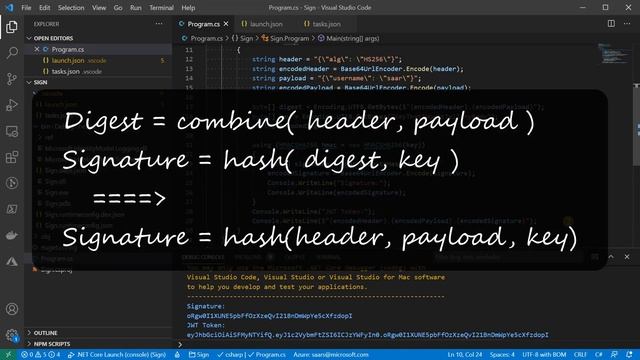Change indentation via Spaces: 4

502,354
